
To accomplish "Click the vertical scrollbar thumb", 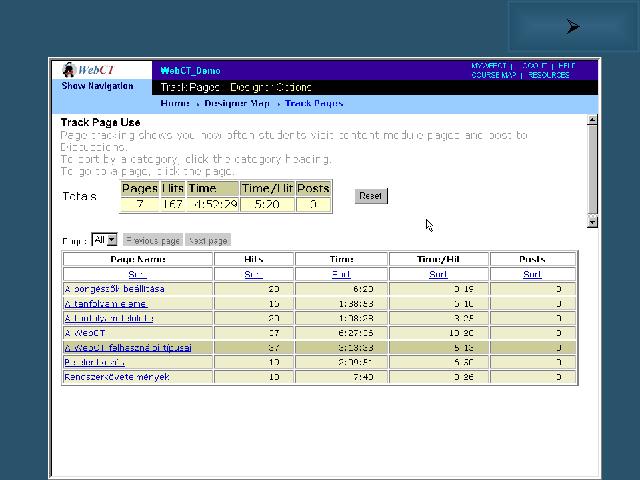I will pyautogui.click(x=592, y=169).
